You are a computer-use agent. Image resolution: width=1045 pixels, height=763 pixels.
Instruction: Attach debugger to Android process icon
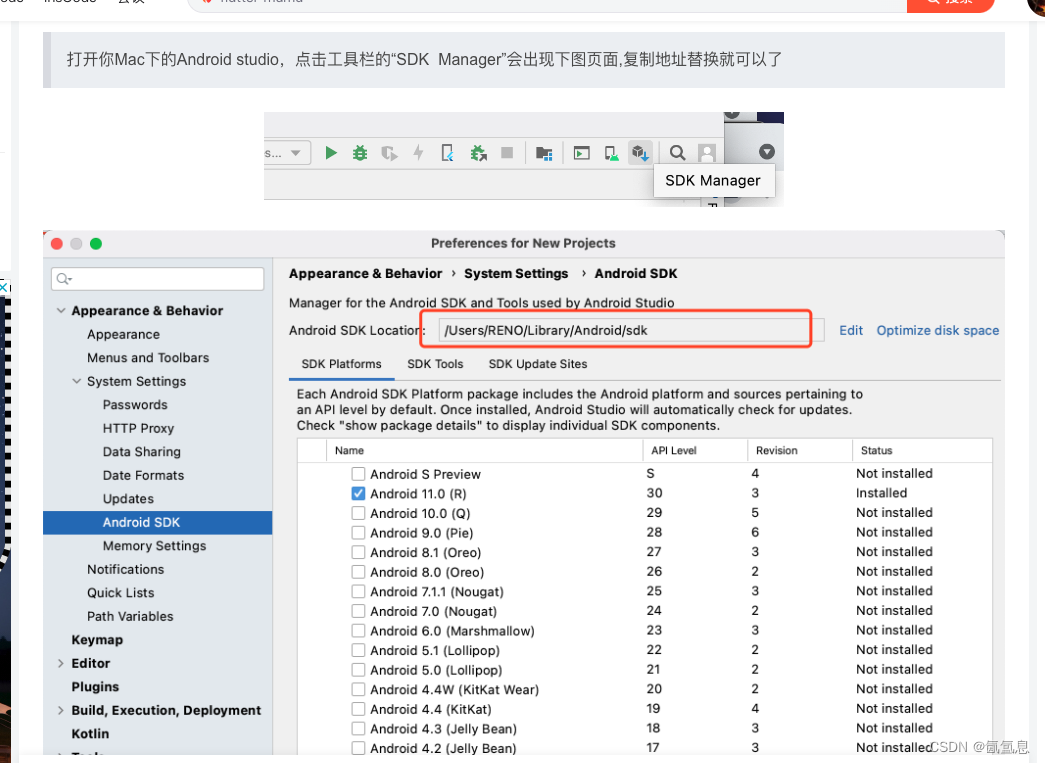pos(478,153)
